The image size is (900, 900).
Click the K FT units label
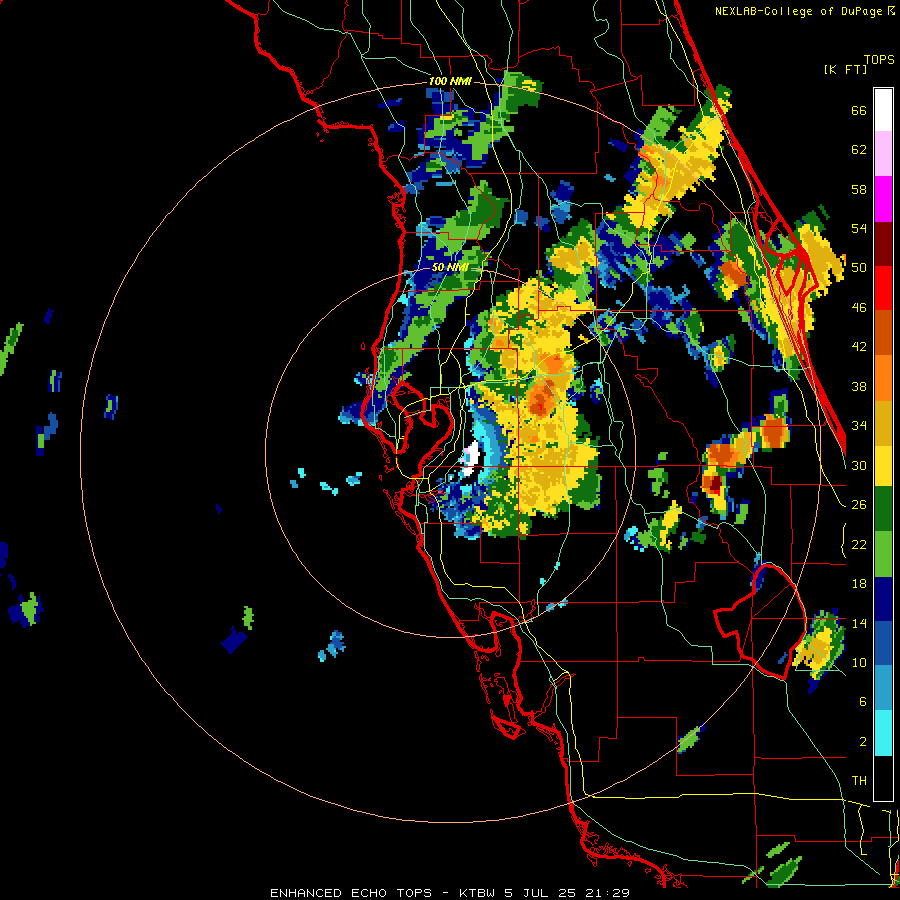[845, 70]
